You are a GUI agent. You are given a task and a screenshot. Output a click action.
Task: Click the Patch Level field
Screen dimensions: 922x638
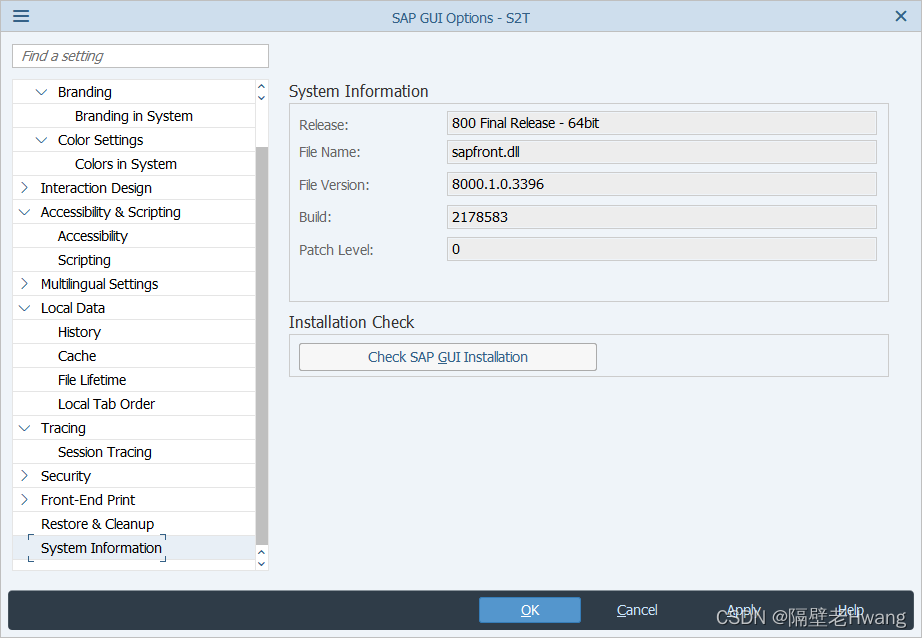[662, 249]
